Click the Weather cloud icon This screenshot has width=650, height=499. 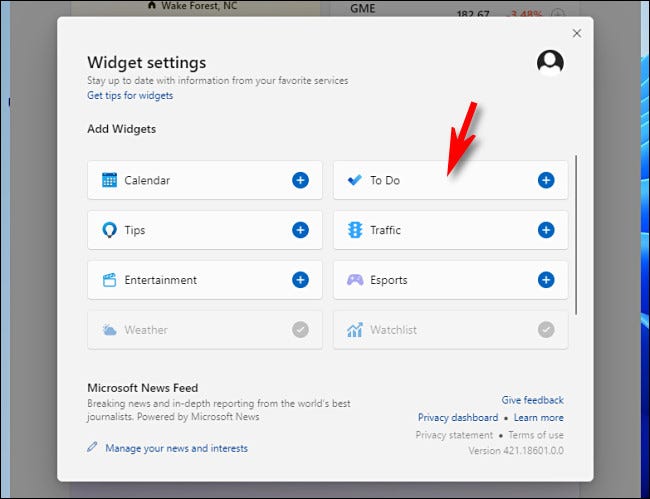click(109, 330)
